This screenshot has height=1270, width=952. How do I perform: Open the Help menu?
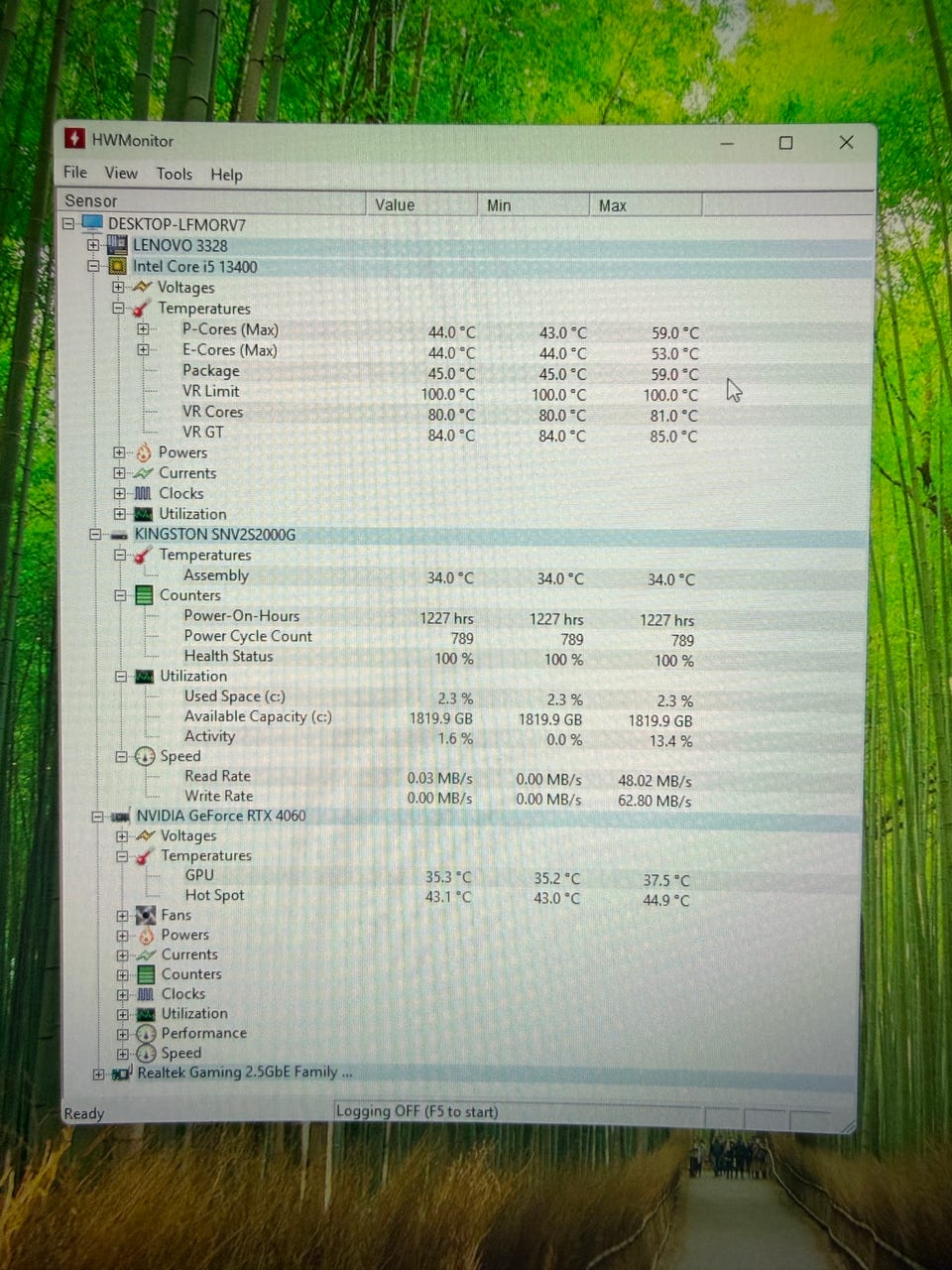pyautogui.click(x=226, y=175)
